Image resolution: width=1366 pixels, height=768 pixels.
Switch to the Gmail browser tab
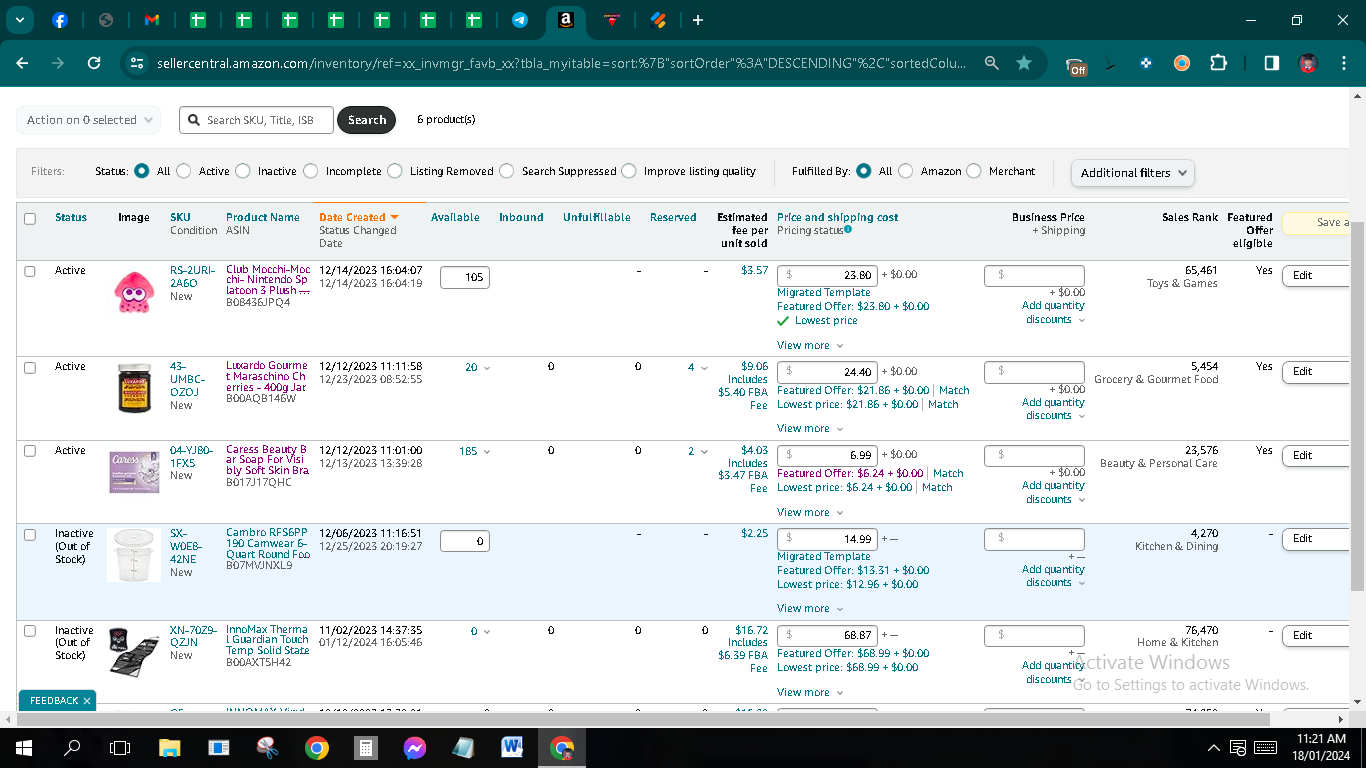tap(152, 20)
